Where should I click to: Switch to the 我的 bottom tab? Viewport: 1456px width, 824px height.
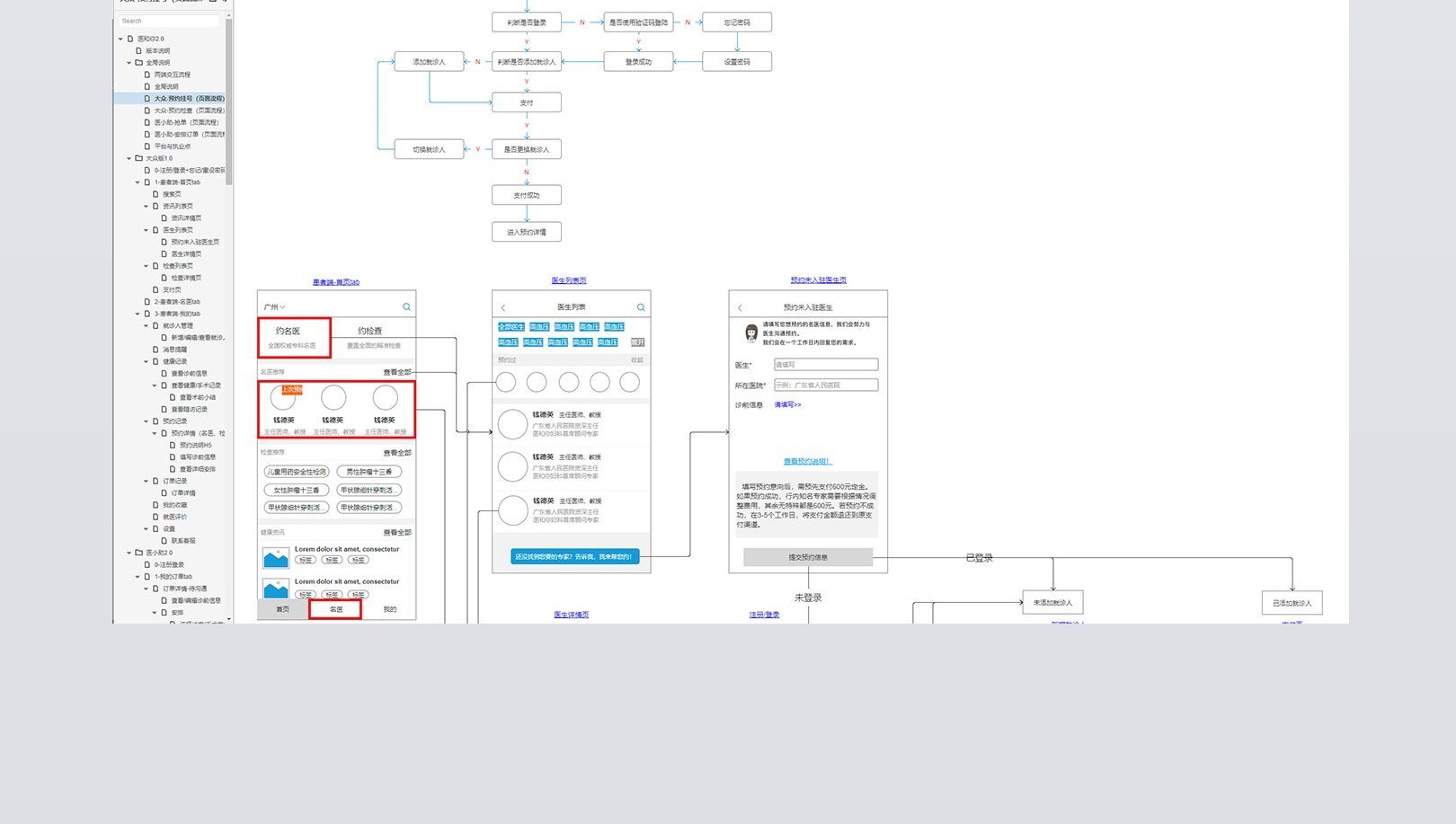[390, 609]
